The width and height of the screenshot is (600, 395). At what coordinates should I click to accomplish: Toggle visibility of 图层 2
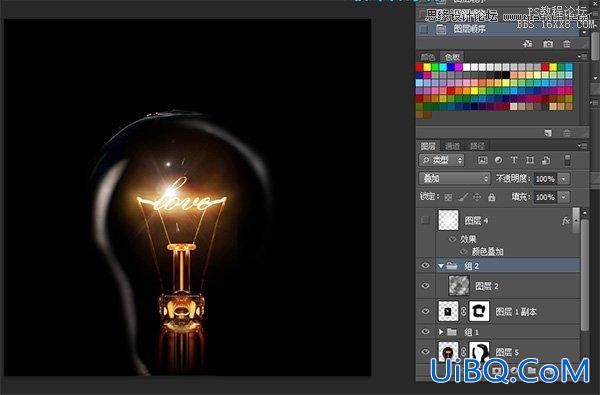pos(425,286)
